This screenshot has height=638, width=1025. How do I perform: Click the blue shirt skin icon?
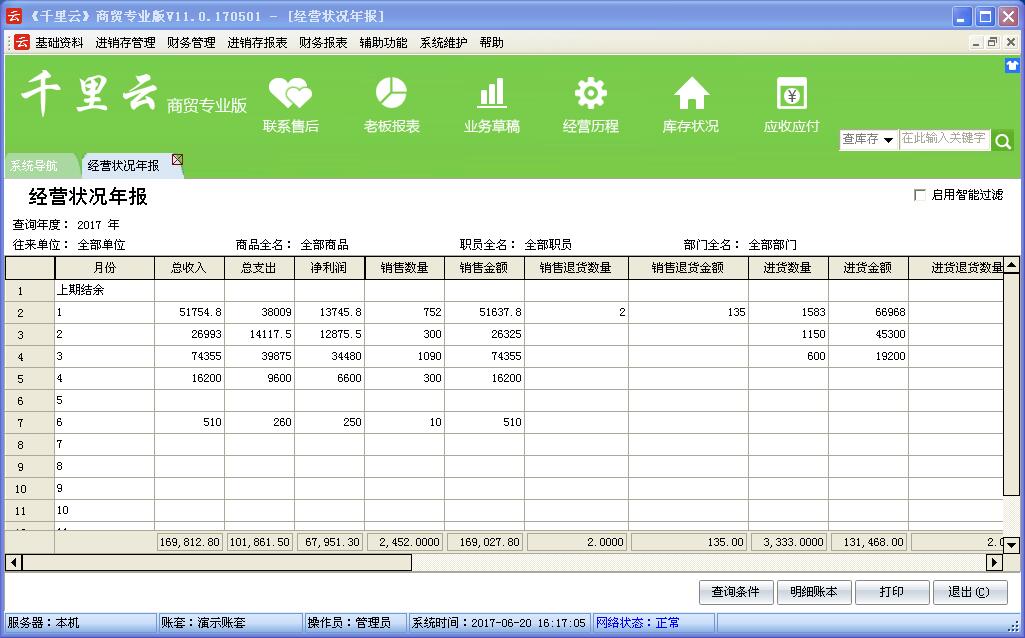tap(1012, 65)
